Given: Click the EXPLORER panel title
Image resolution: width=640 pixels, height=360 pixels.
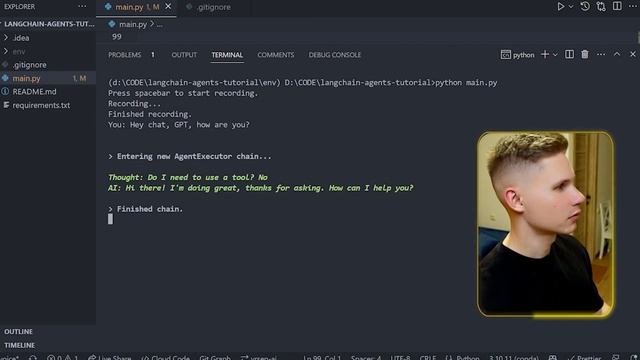Looking at the screenshot, I should (x=20, y=7).
